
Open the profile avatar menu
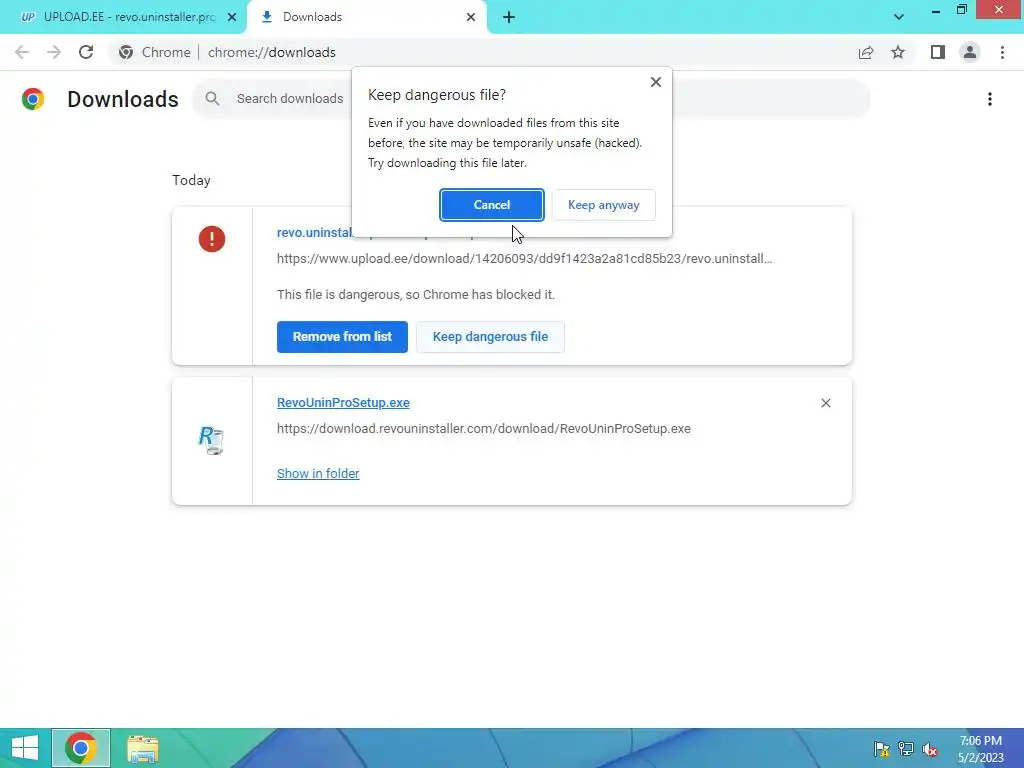click(x=970, y=52)
